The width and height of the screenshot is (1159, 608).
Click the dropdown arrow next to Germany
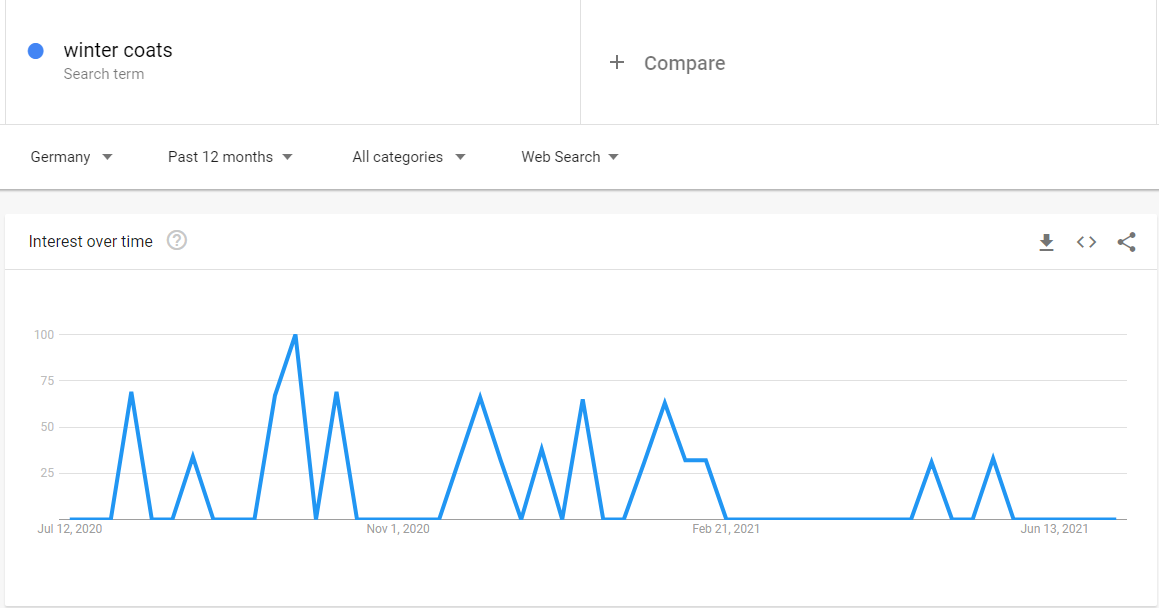(x=107, y=157)
